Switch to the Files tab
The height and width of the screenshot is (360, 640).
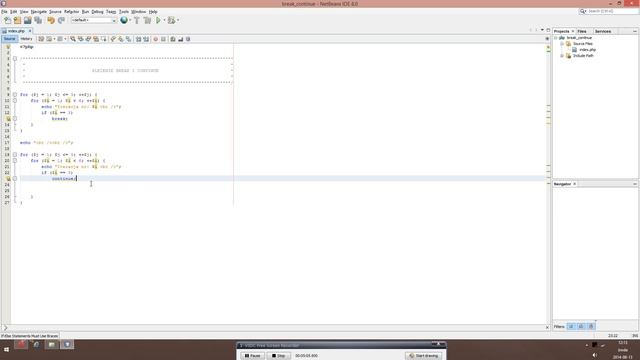click(x=582, y=31)
